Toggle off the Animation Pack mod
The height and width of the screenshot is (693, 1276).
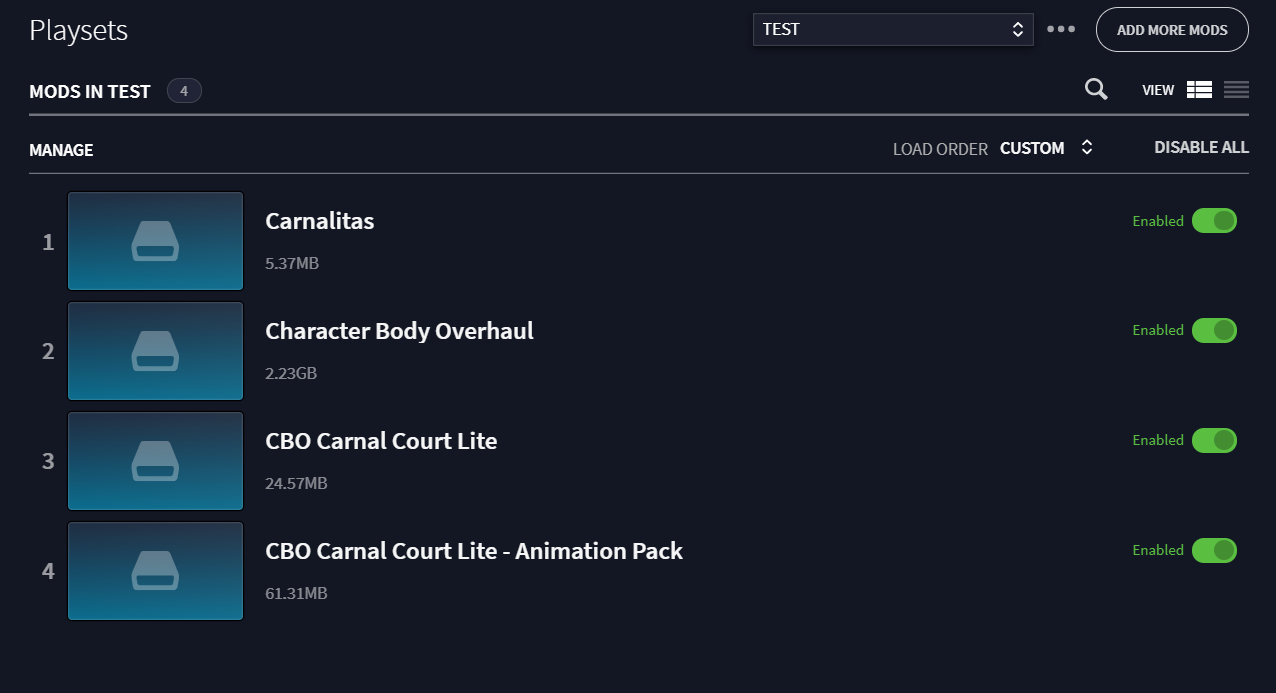tap(1214, 550)
